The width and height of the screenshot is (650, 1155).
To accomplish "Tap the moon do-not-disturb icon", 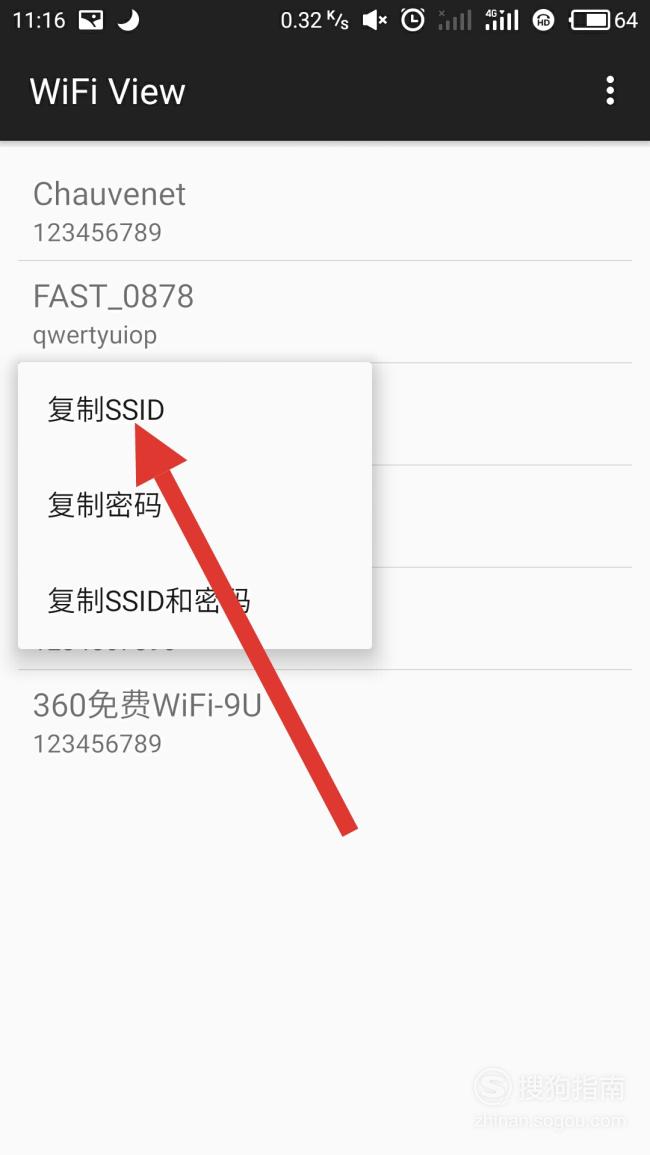I will (129, 20).
